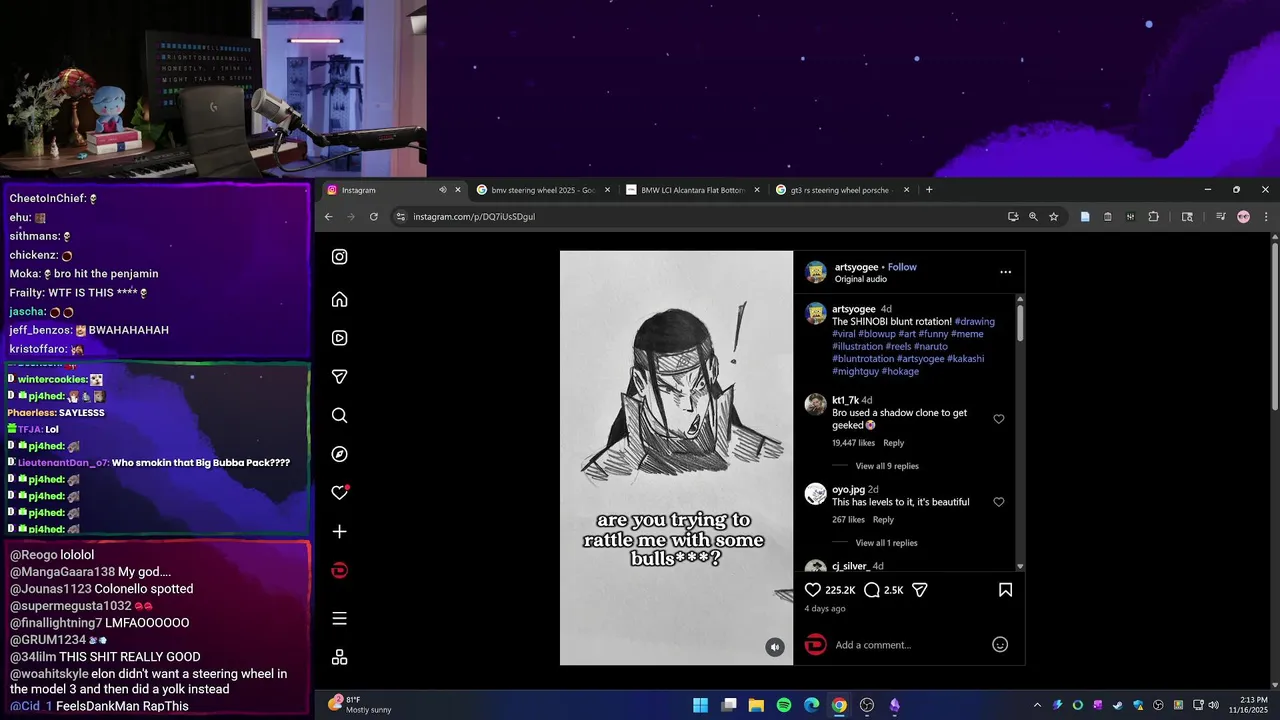Save the post with the bookmark icon

click(1006, 590)
